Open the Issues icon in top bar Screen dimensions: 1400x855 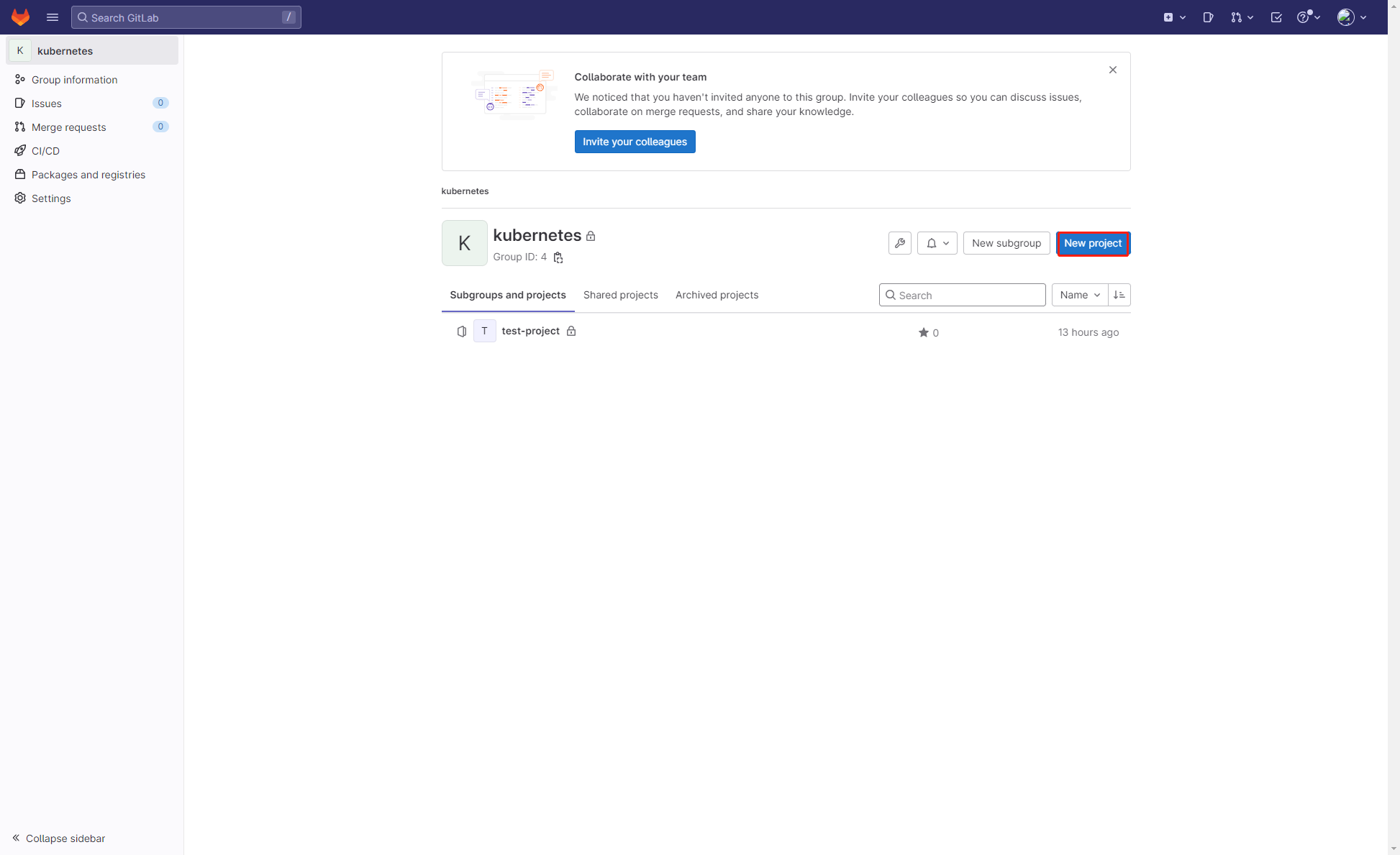pos(1208,17)
